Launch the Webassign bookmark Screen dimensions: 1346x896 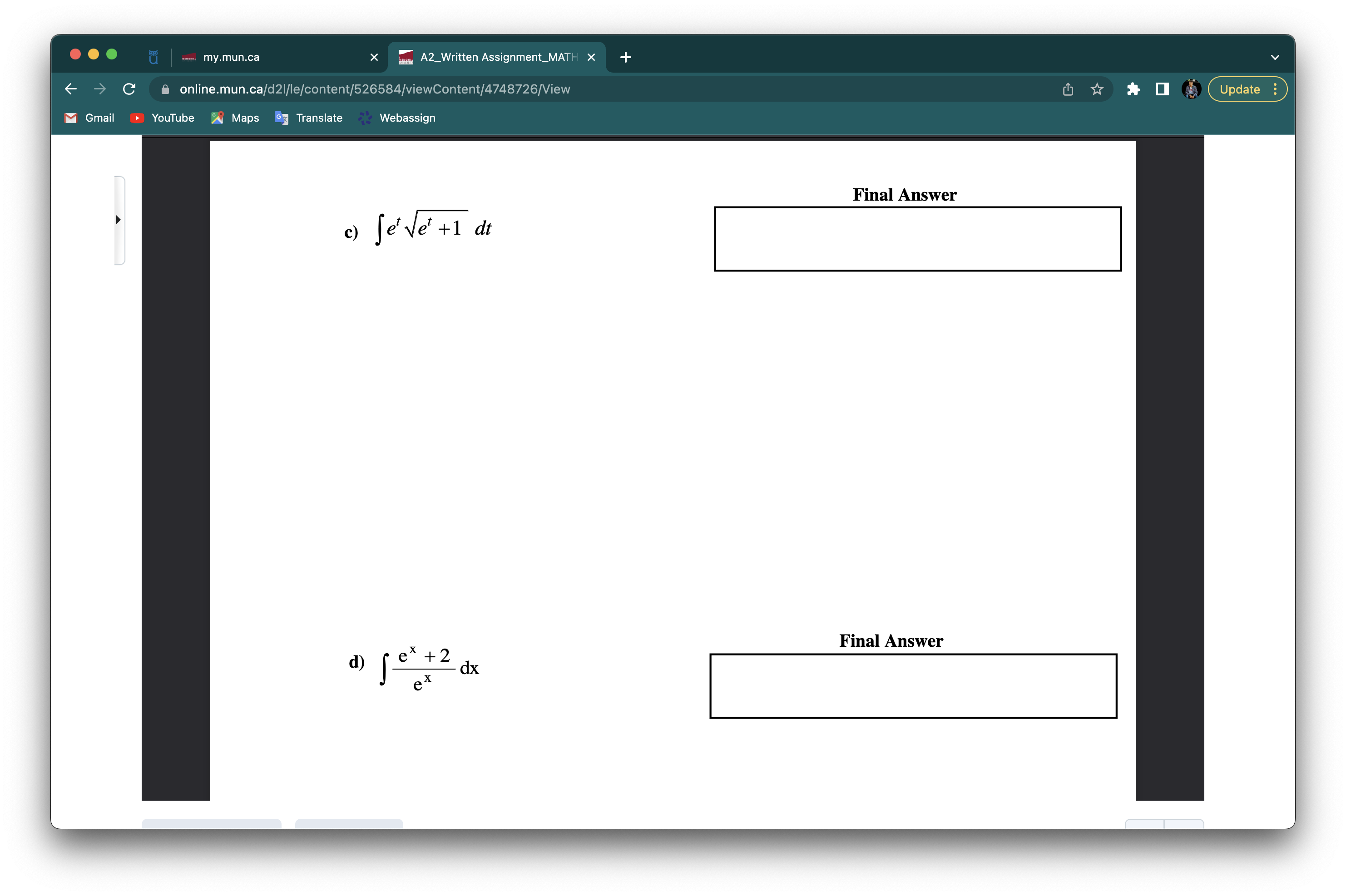pos(396,118)
